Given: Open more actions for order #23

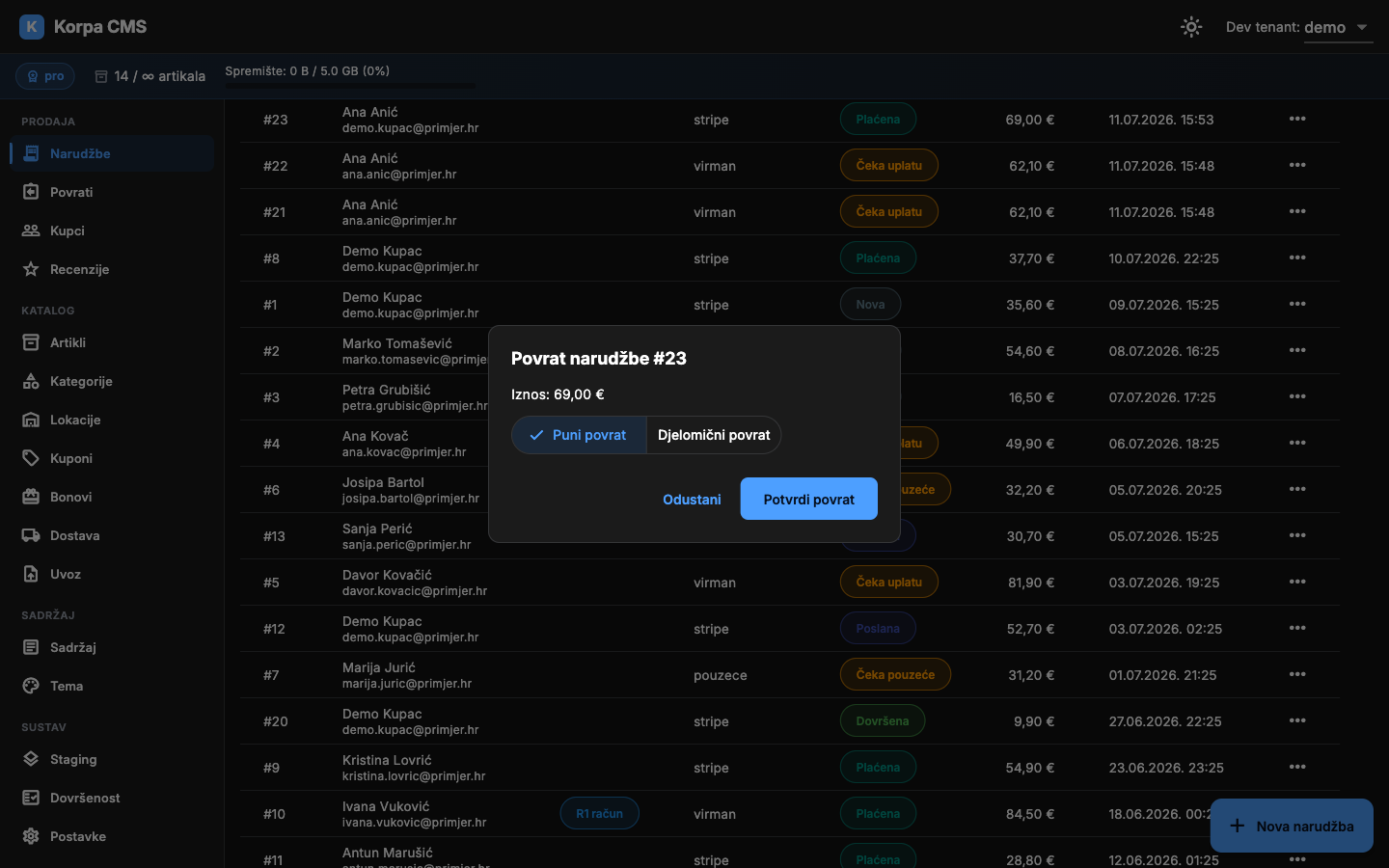Looking at the screenshot, I should click(x=1297, y=119).
